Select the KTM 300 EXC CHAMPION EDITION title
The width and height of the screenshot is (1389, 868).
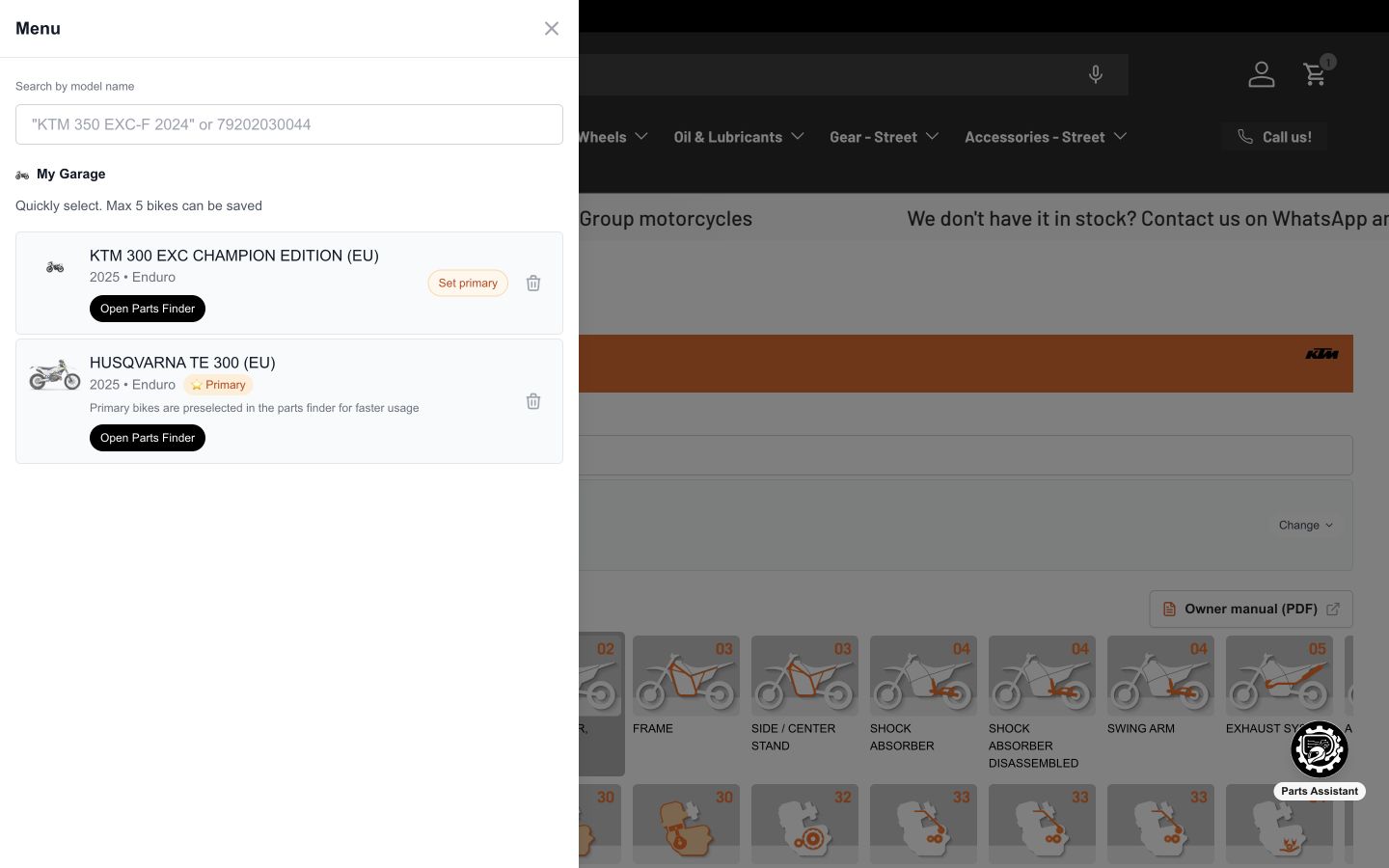coord(234,256)
